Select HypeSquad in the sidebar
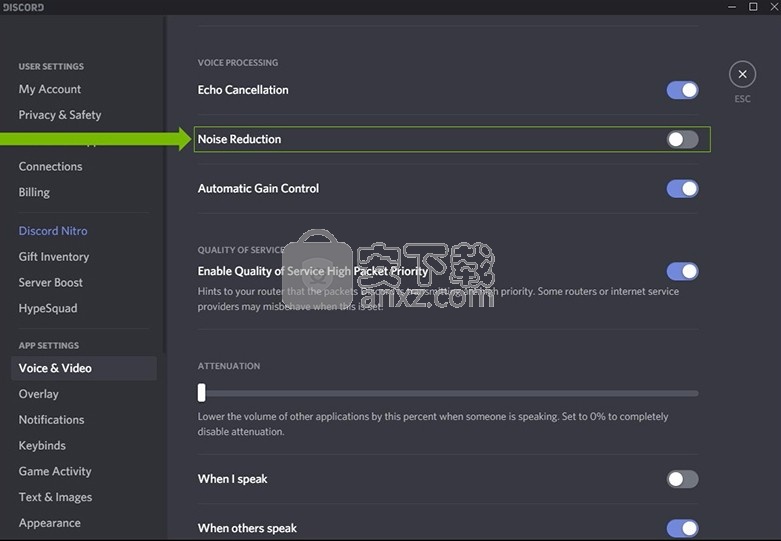The image size is (781, 541). (x=48, y=308)
